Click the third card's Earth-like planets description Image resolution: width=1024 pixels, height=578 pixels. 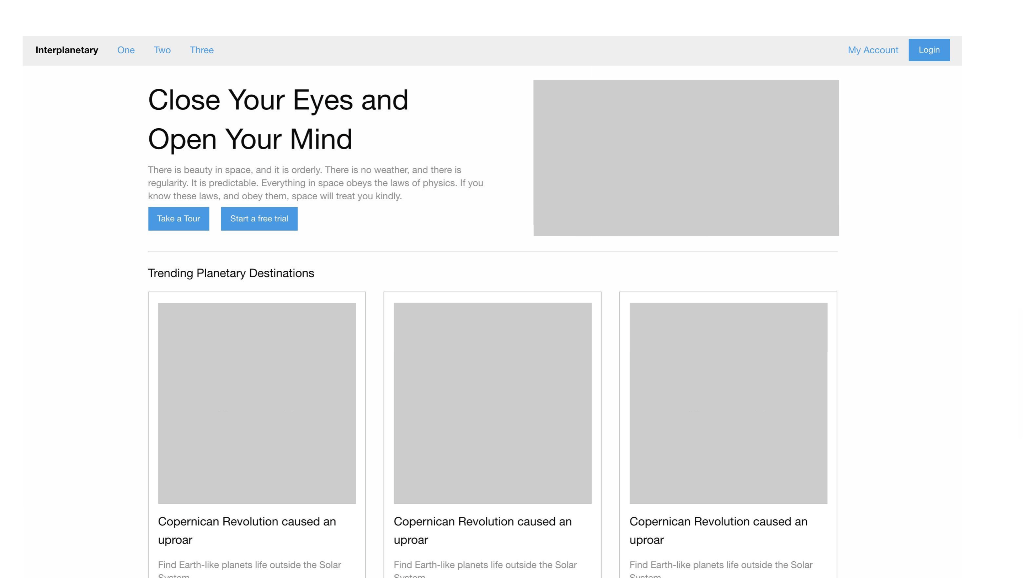coord(721,568)
